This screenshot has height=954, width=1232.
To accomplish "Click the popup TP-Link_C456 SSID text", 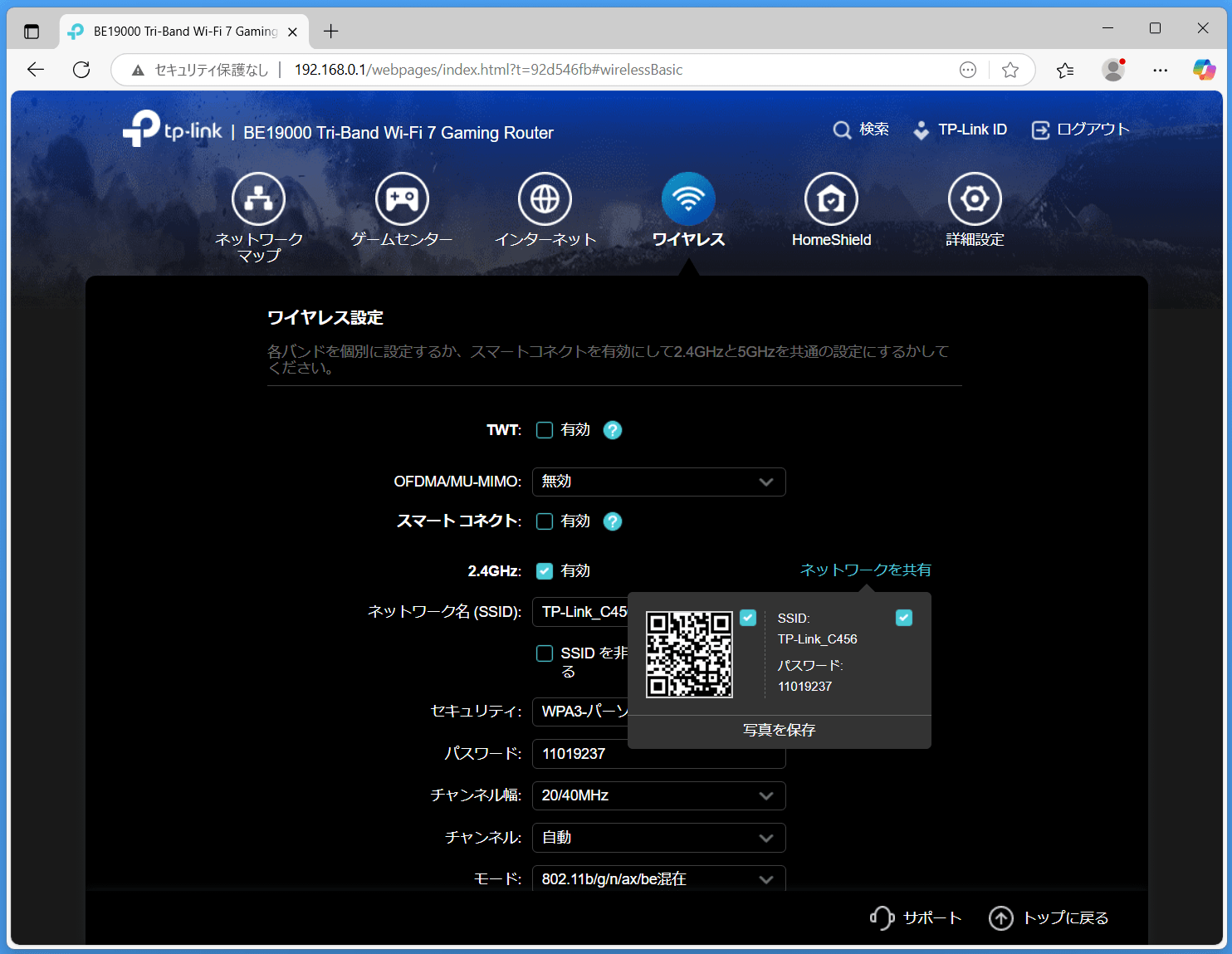I will pyautogui.click(x=817, y=639).
